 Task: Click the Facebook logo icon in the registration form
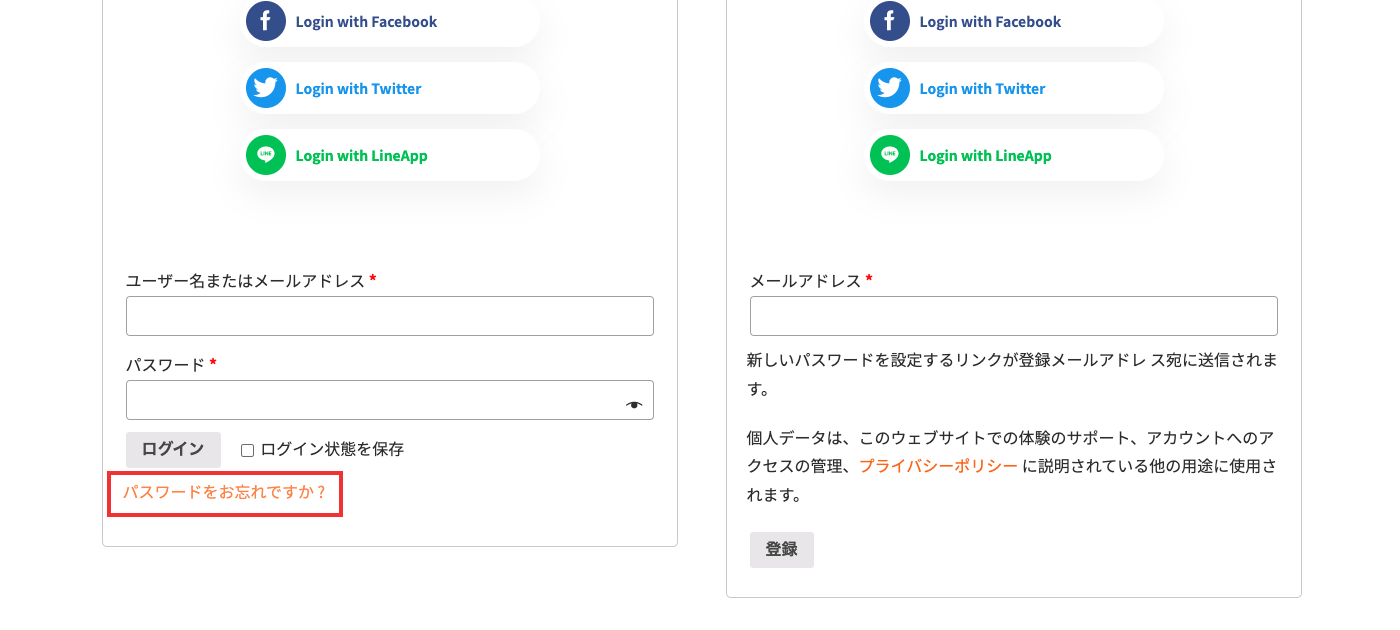click(x=890, y=21)
